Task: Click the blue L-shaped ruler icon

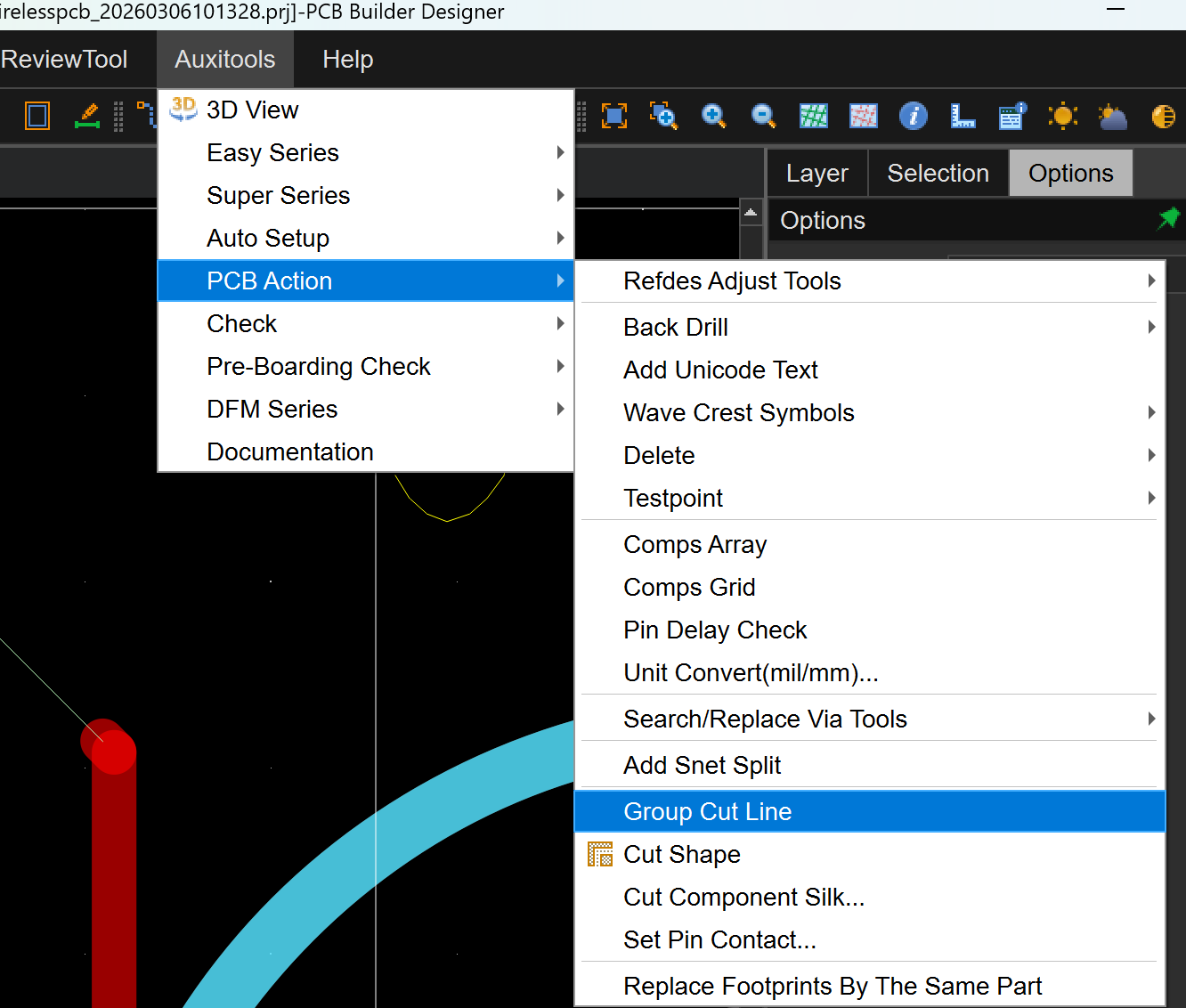Action: (963, 116)
